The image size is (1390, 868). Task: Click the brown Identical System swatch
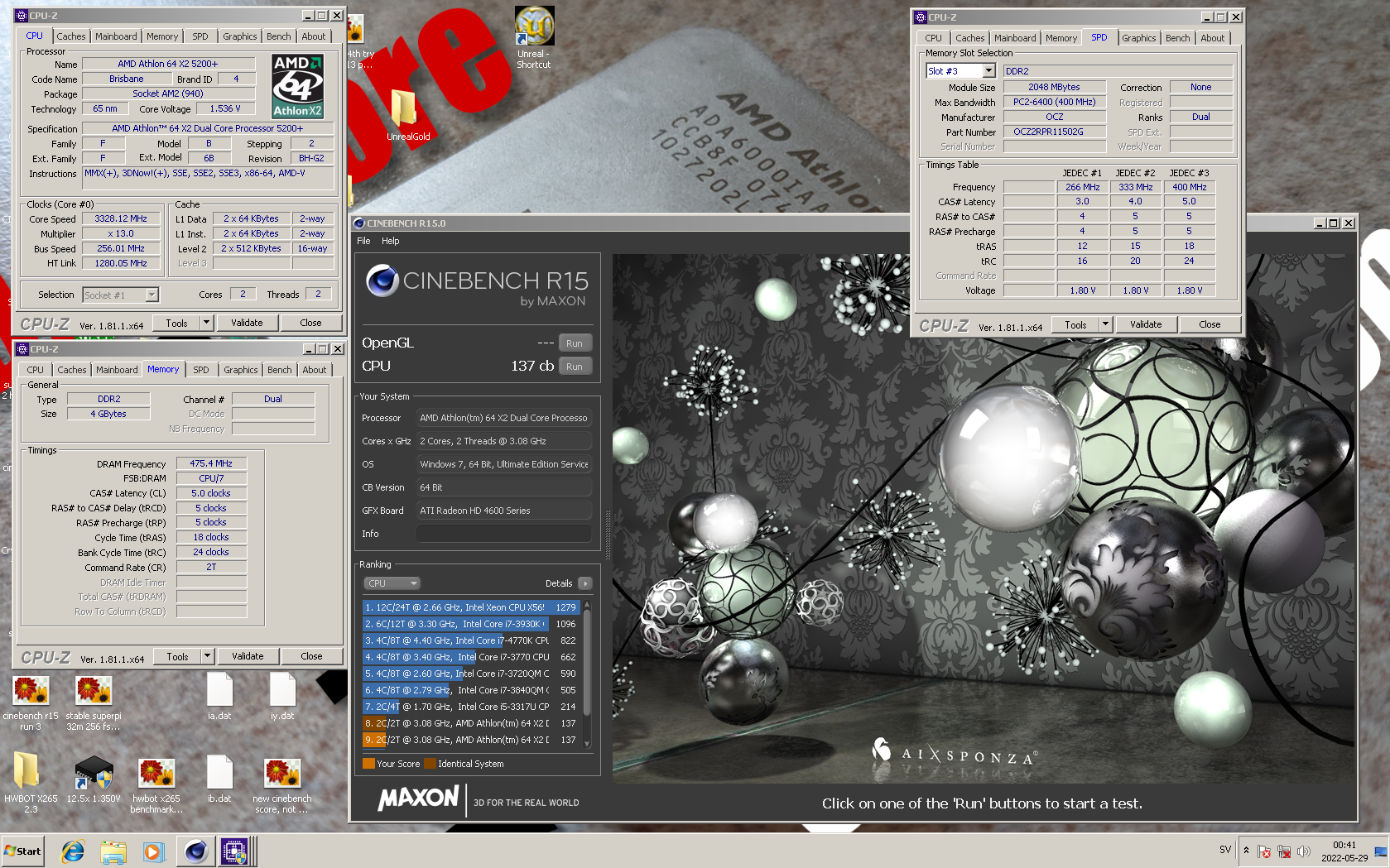click(x=430, y=764)
